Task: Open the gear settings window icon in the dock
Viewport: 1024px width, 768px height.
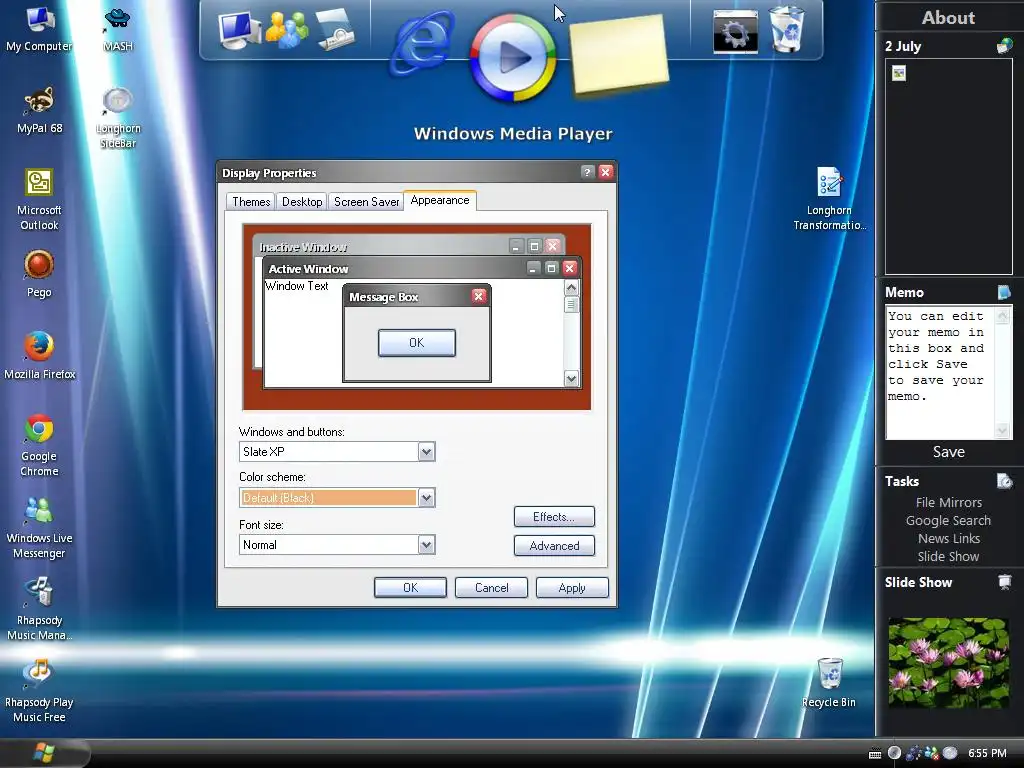Action: point(735,31)
